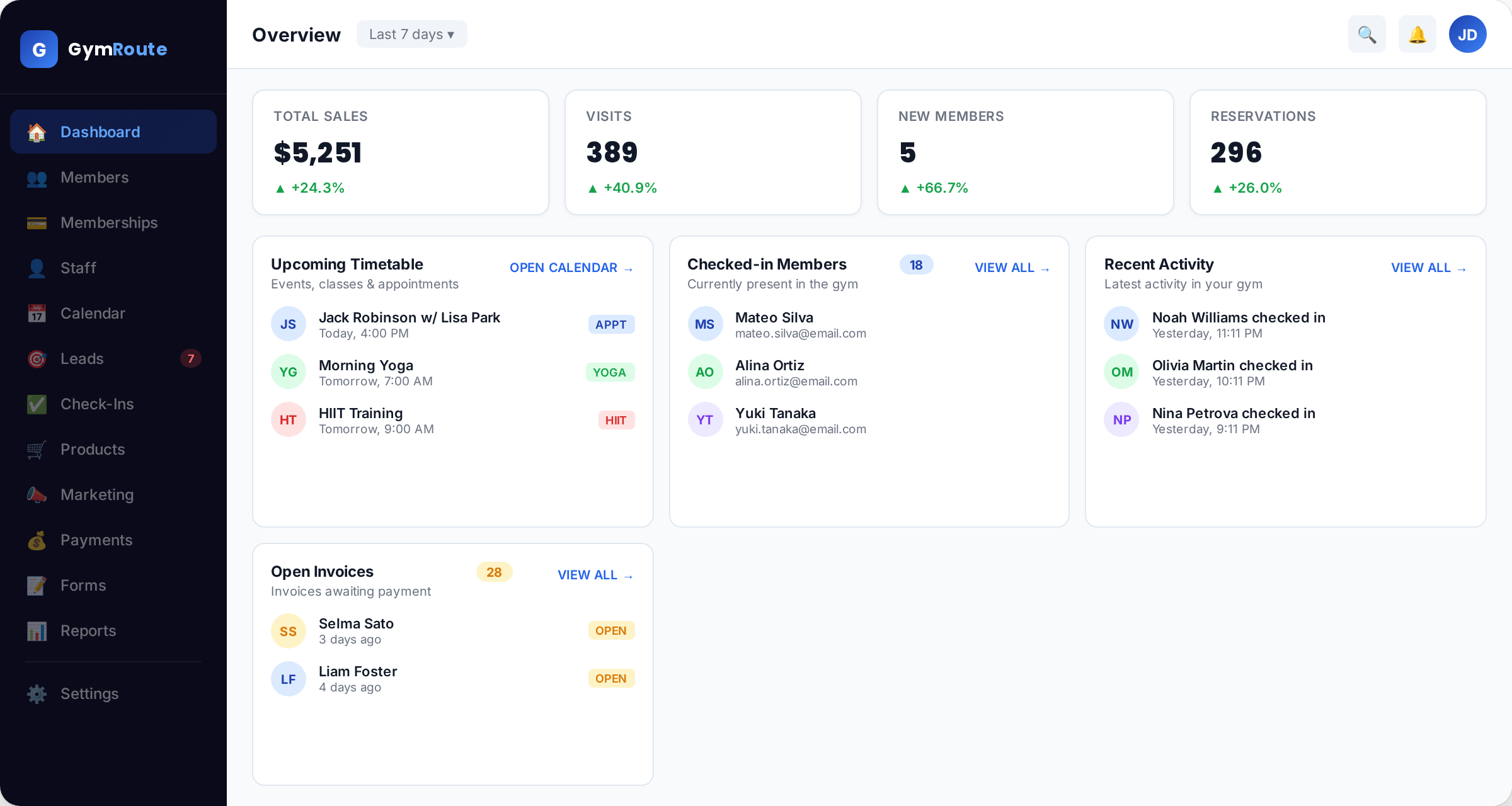1512x806 pixels.
Task: Click Visits value 389
Action: [612, 152]
